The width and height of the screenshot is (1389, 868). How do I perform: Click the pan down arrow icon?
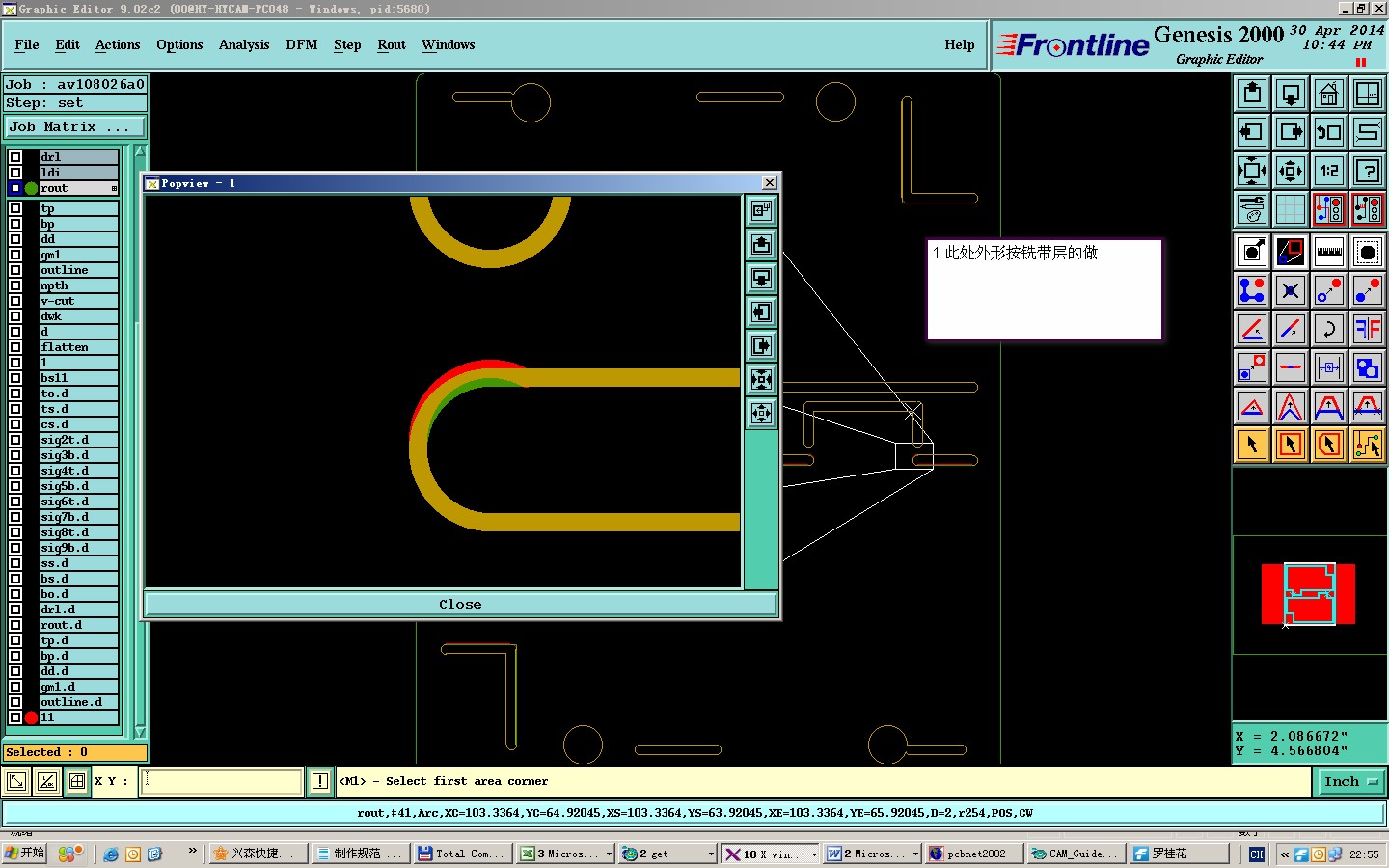click(1291, 94)
